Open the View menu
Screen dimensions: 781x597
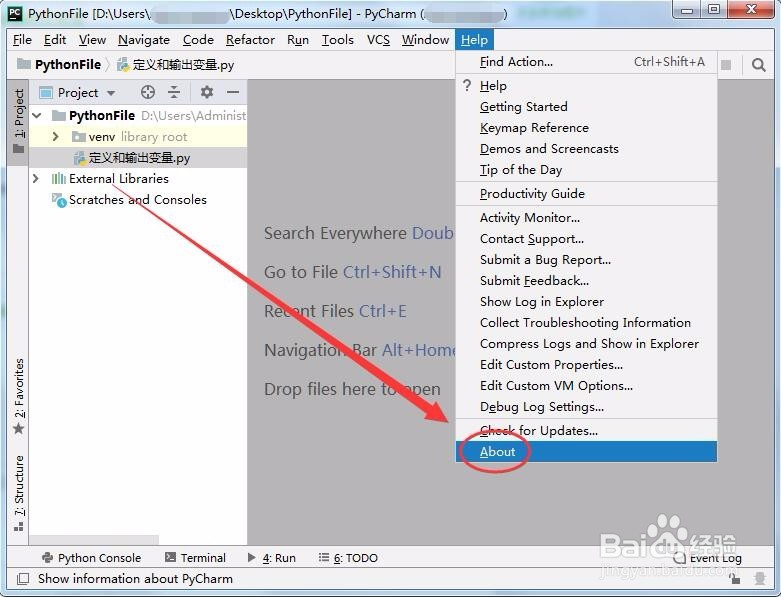click(92, 40)
